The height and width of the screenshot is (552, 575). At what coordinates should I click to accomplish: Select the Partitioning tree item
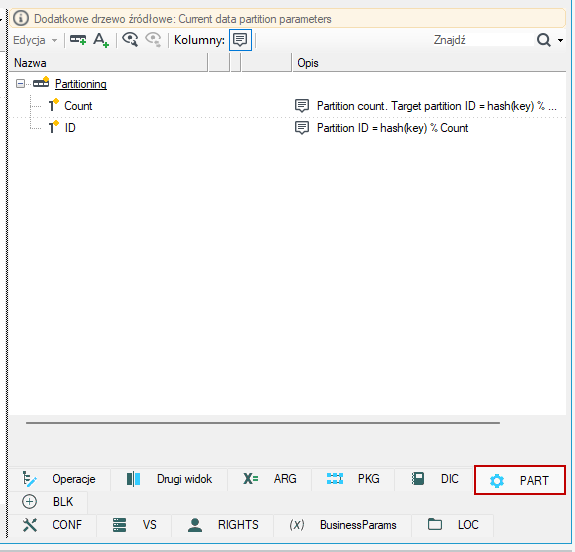click(x=81, y=84)
